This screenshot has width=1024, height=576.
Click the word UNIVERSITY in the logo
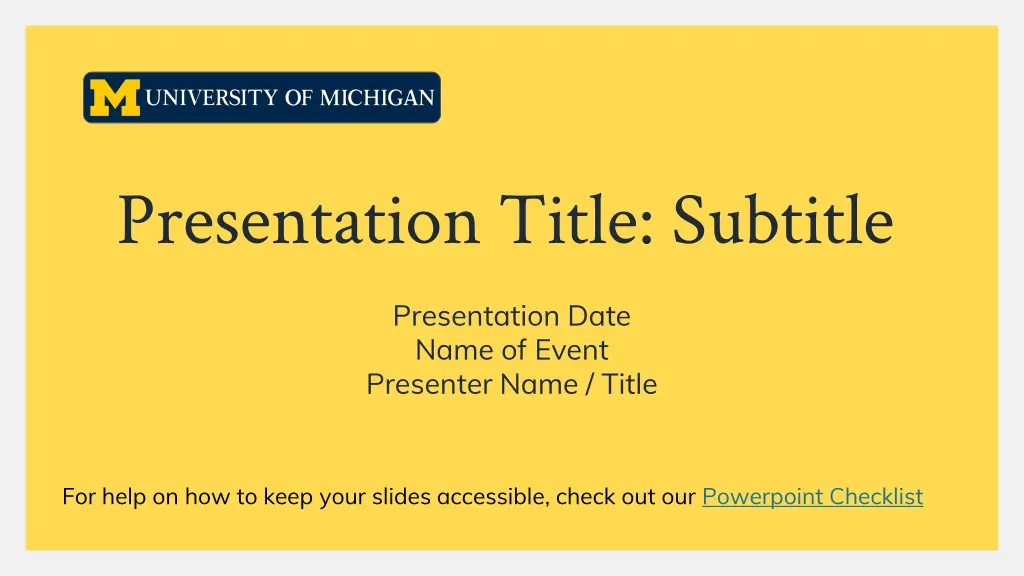pos(212,97)
